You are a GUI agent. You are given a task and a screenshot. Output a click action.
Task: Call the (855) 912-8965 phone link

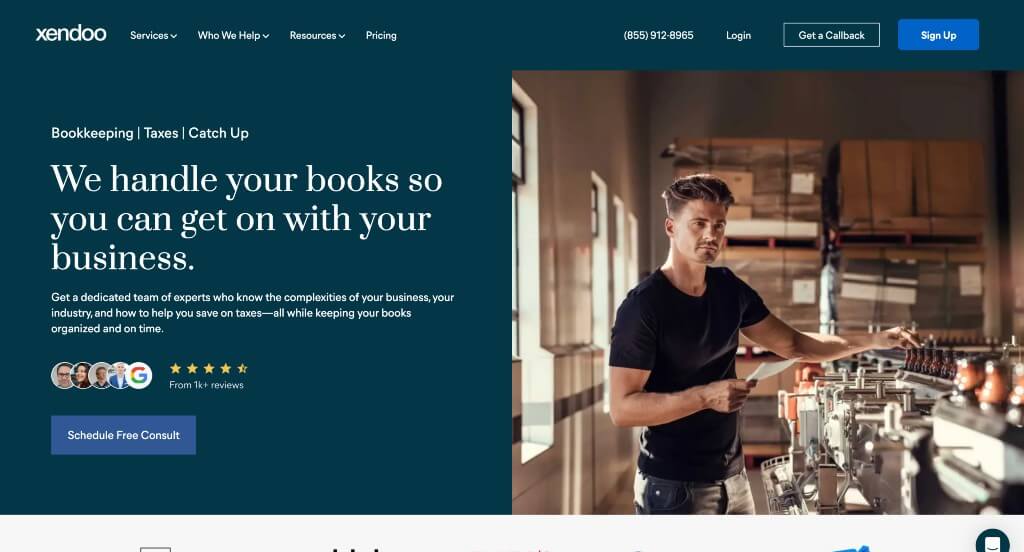pyautogui.click(x=658, y=35)
